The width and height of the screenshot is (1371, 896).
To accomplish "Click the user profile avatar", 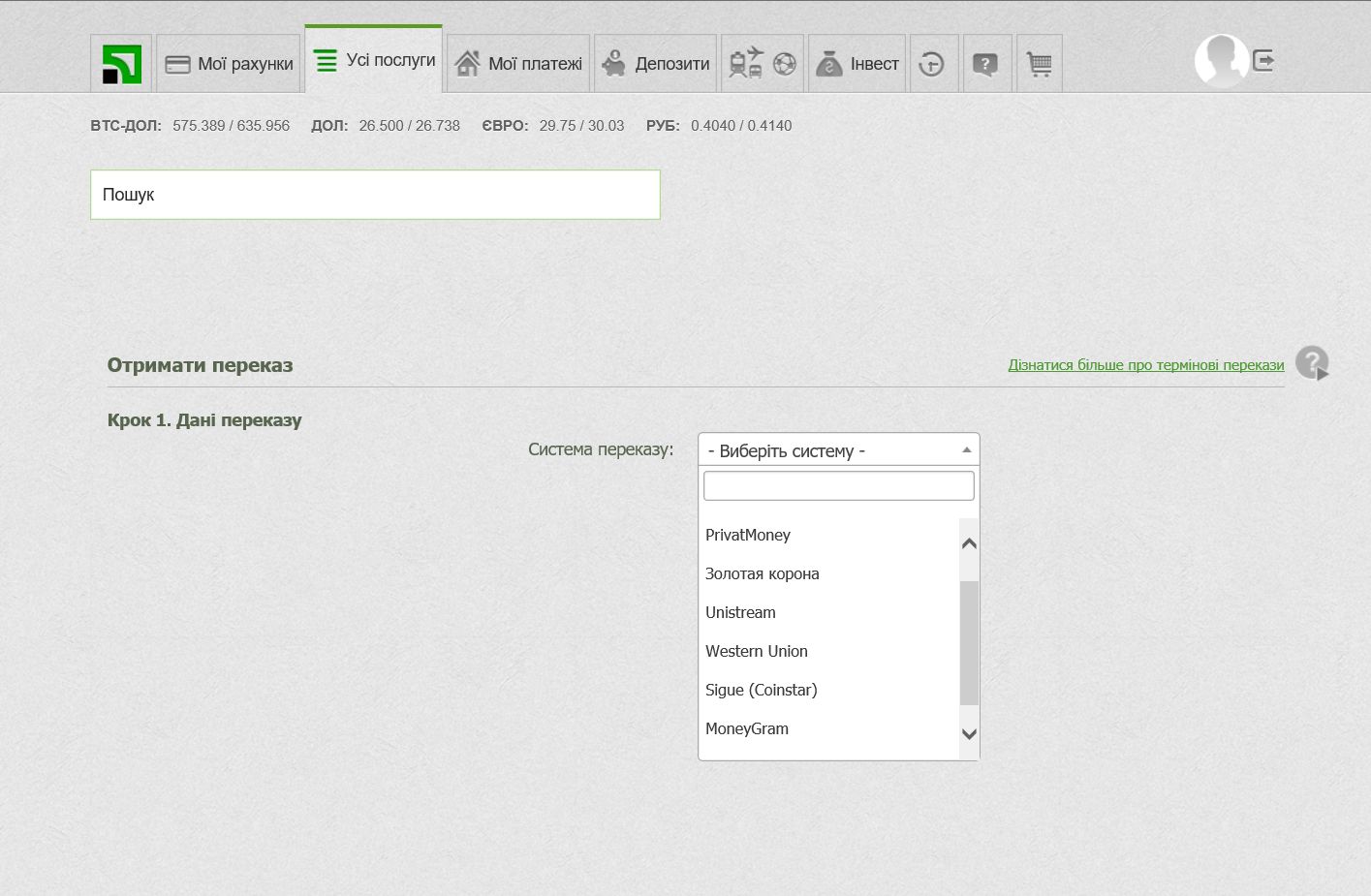I will [1220, 60].
